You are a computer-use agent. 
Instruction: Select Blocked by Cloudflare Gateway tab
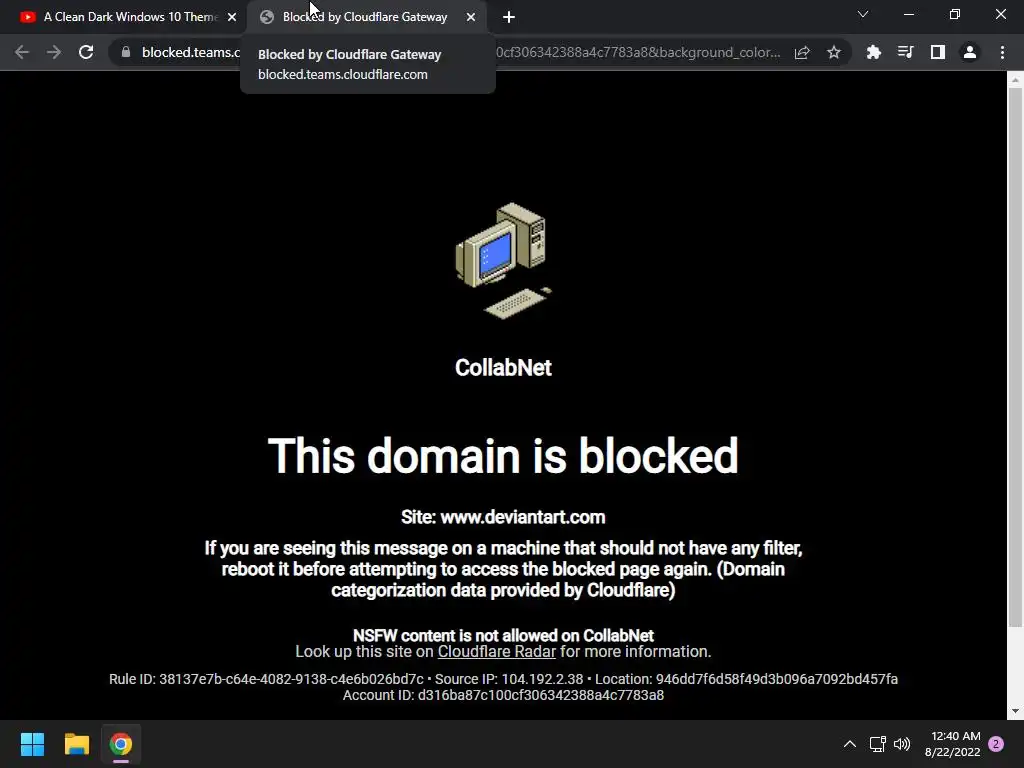(x=365, y=17)
